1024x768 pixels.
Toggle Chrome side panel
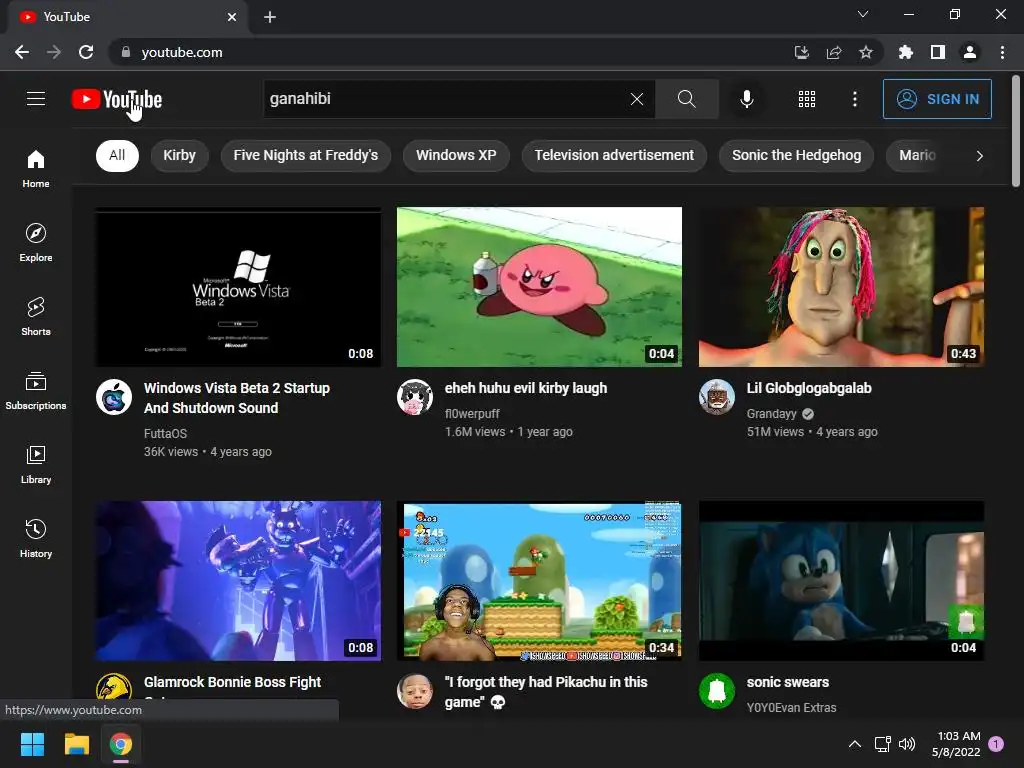point(938,52)
